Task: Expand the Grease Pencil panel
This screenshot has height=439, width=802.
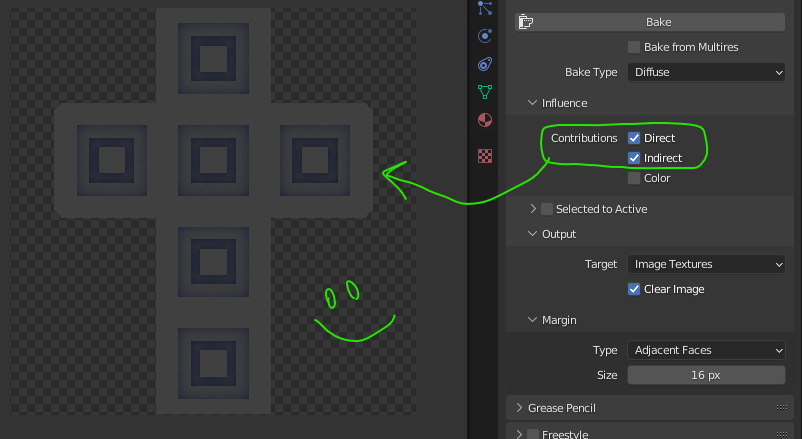Action: (519, 408)
